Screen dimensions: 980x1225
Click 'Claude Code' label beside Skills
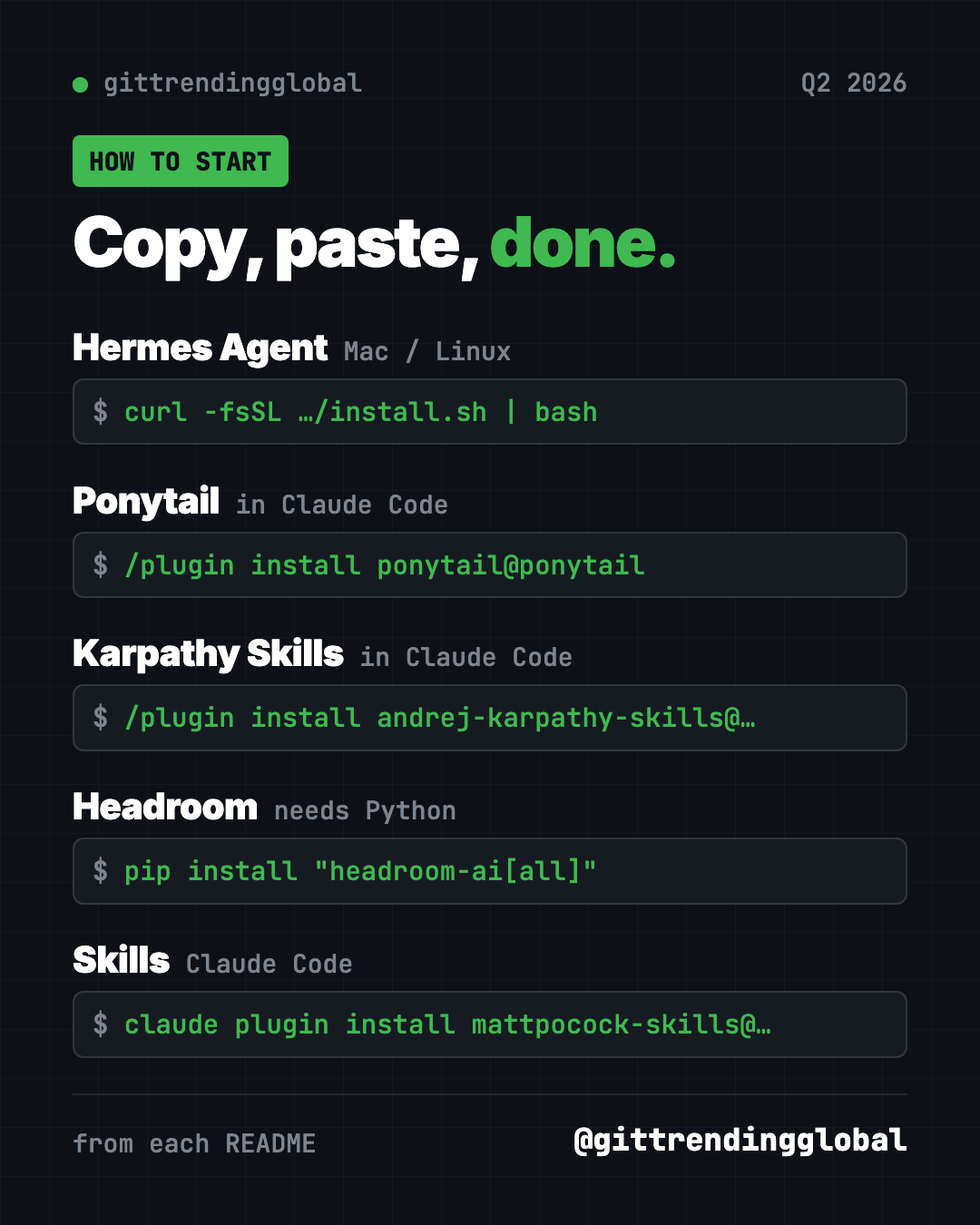(269, 965)
